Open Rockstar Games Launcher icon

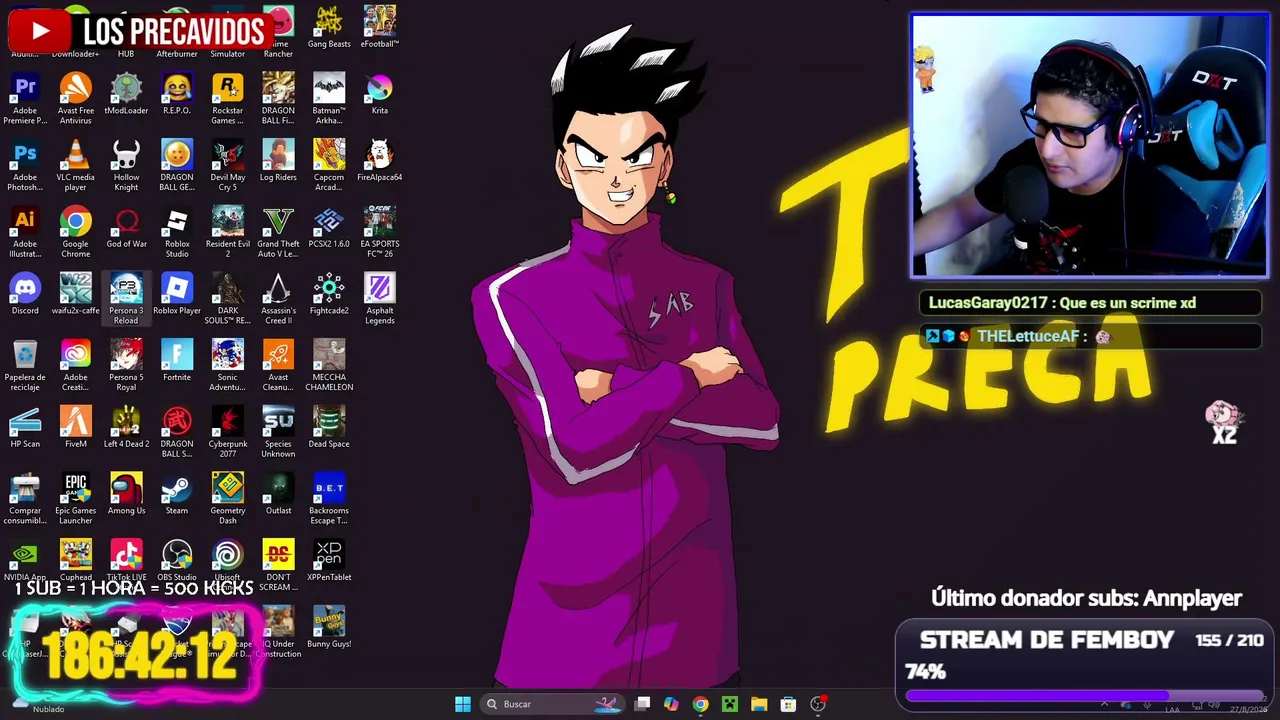point(228,98)
